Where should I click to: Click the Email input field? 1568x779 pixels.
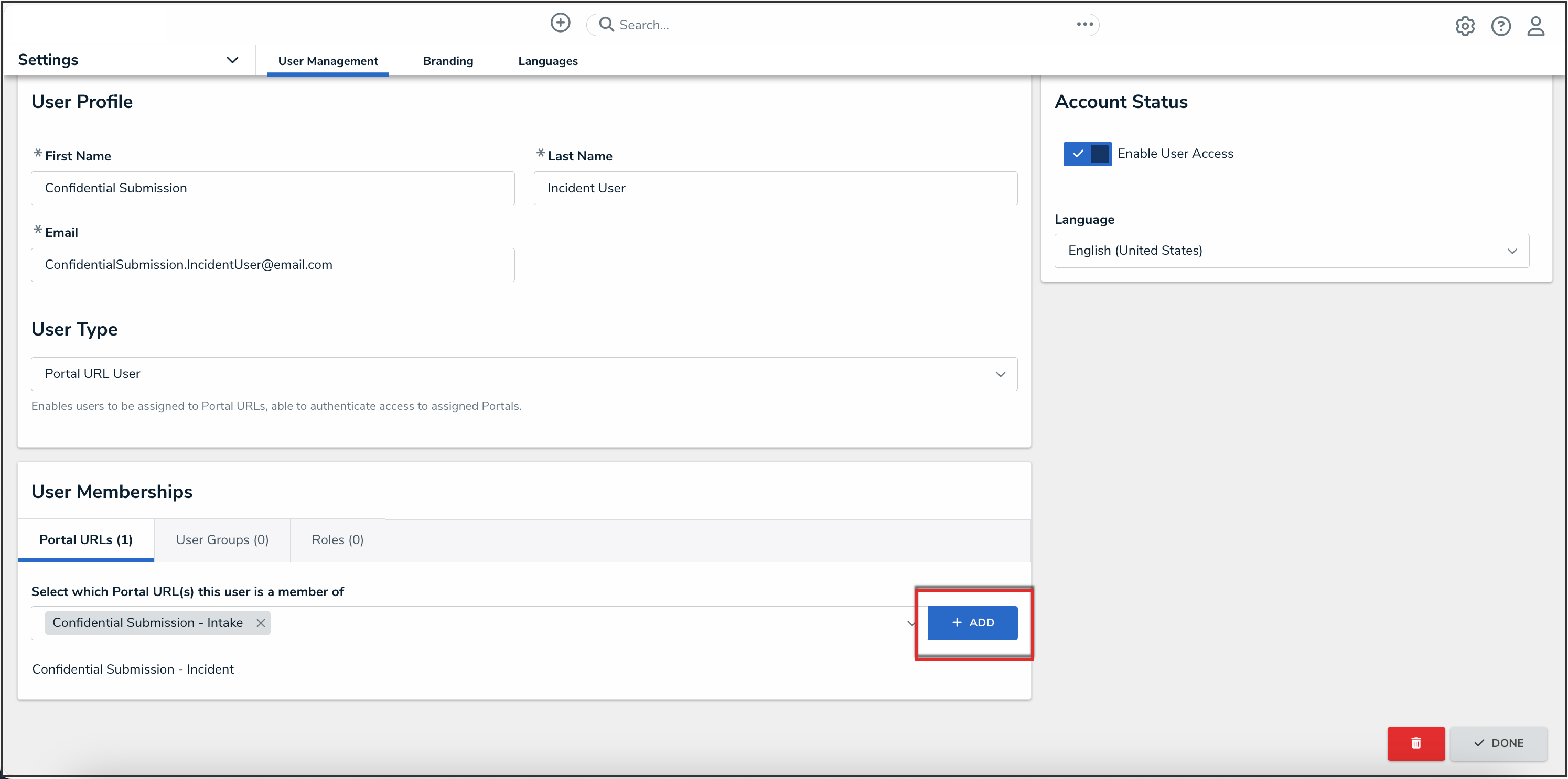point(273,265)
